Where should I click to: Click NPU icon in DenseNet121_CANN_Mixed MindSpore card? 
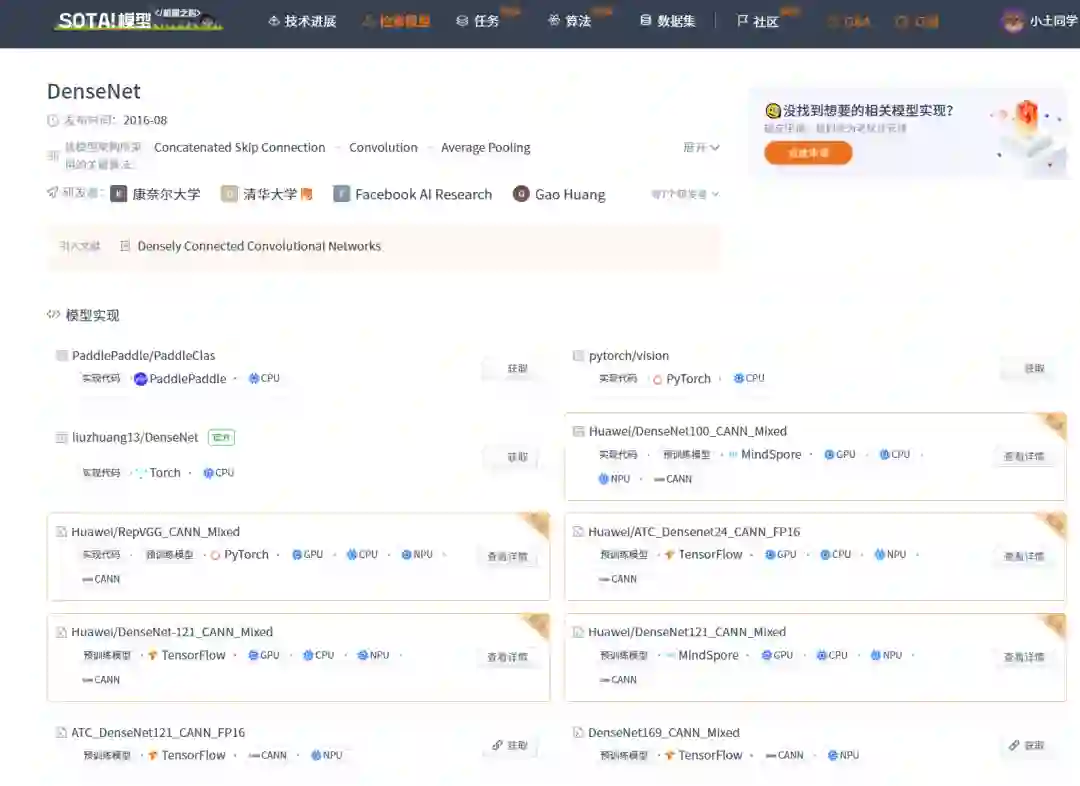(x=875, y=655)
